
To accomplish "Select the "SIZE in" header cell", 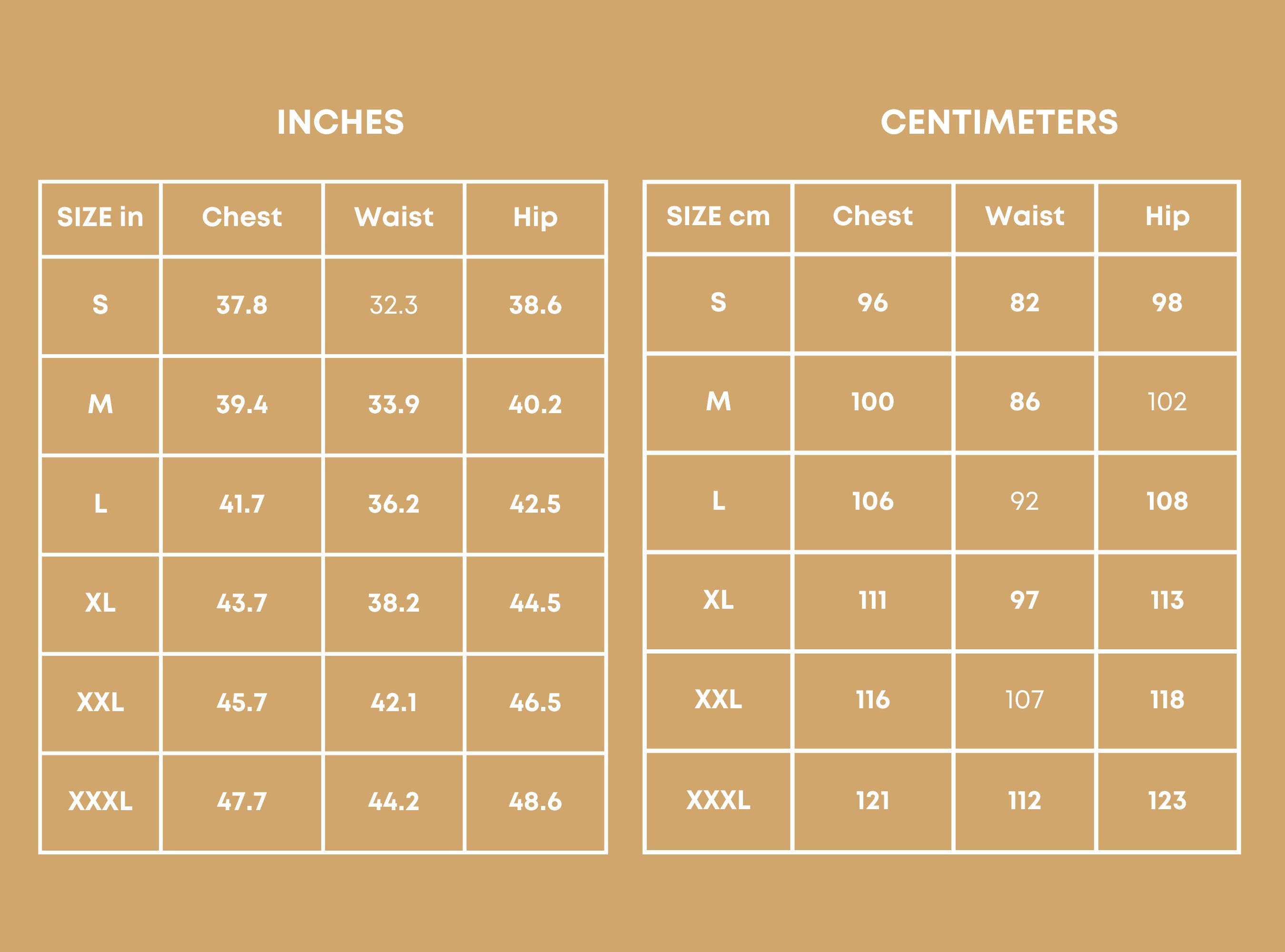I will pyautogui.click(x=100, y=217).
